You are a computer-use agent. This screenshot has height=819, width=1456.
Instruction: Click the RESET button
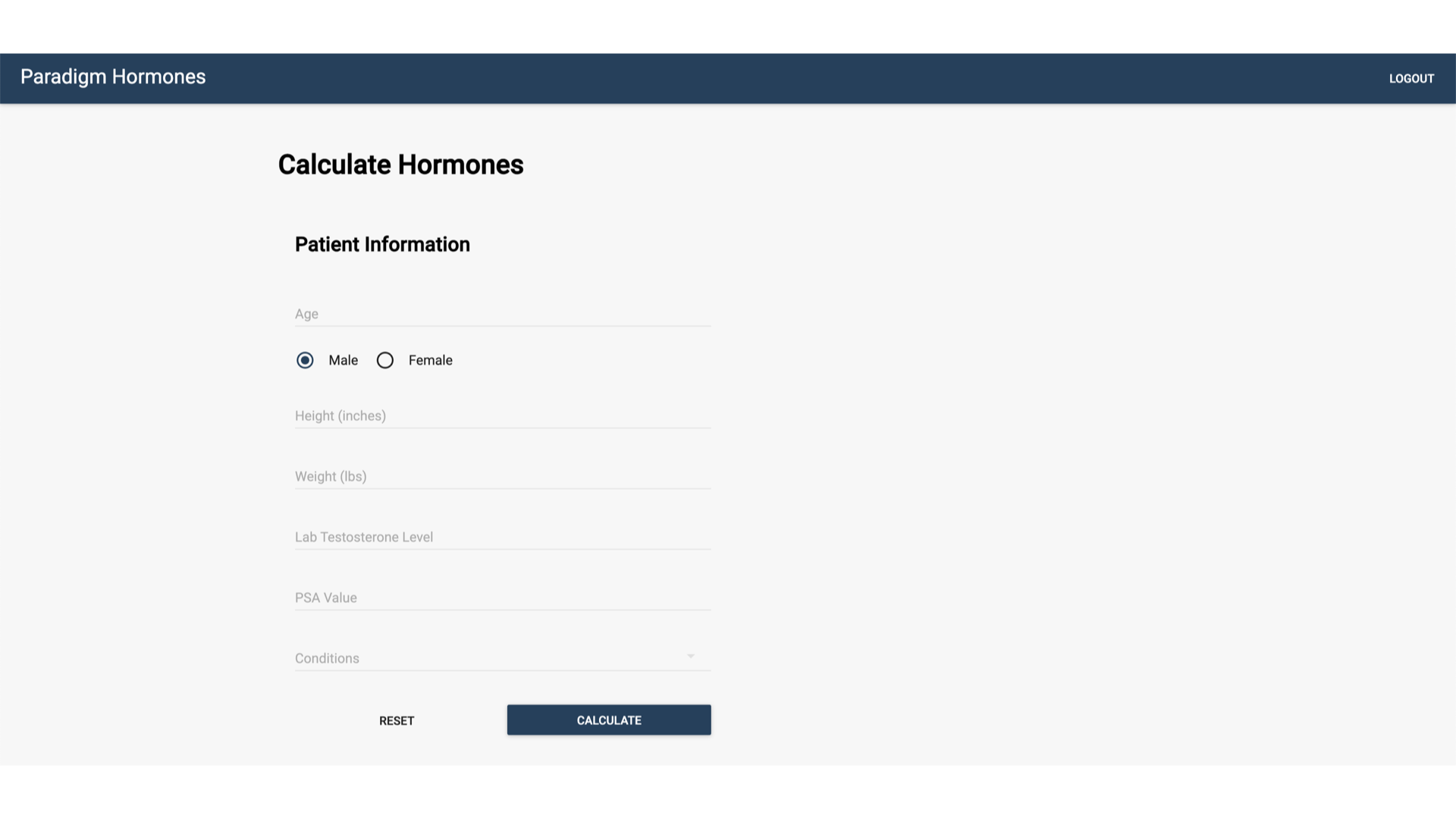click(x=396, y=719)
